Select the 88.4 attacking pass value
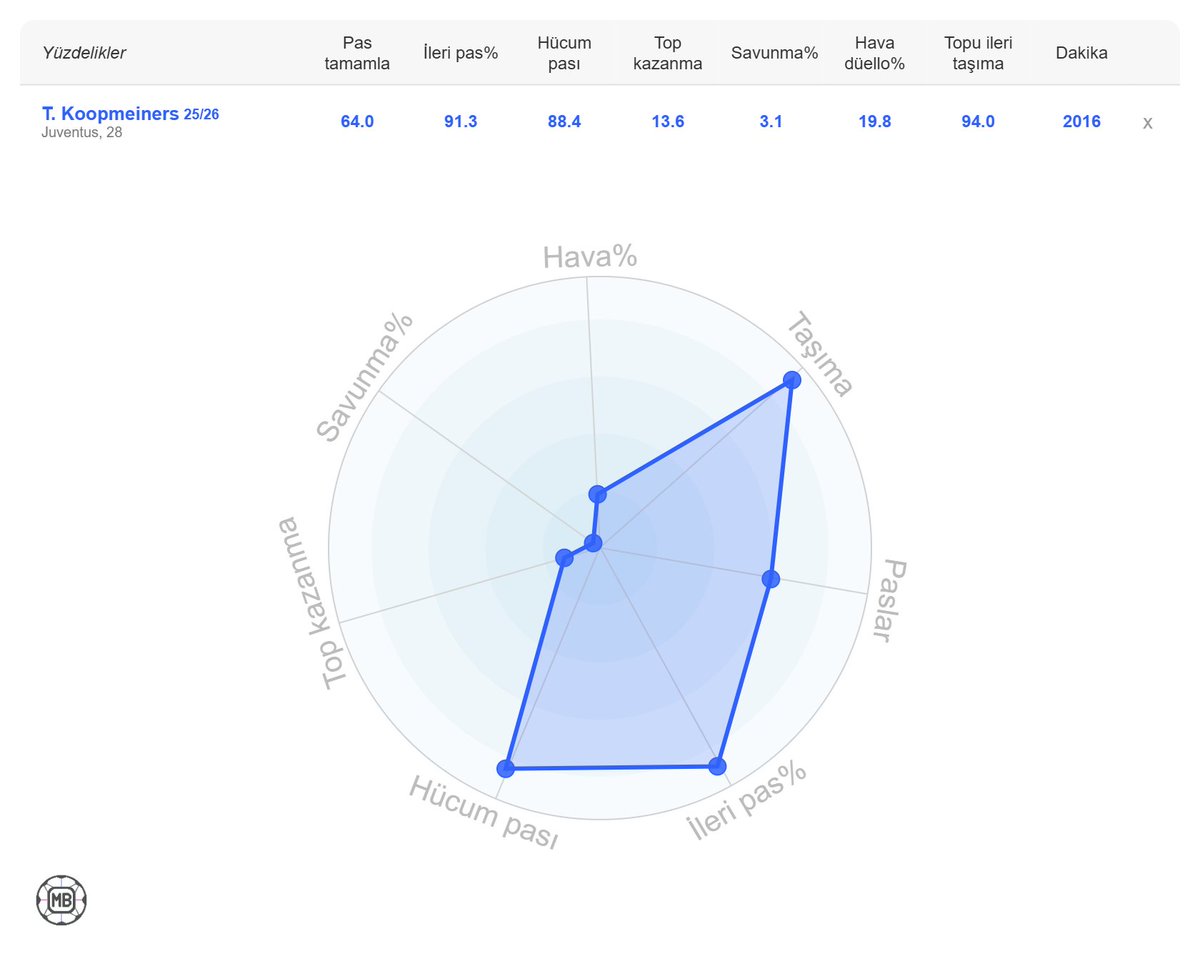This screenshot has width=1200, height=979. tap(564, 122)
